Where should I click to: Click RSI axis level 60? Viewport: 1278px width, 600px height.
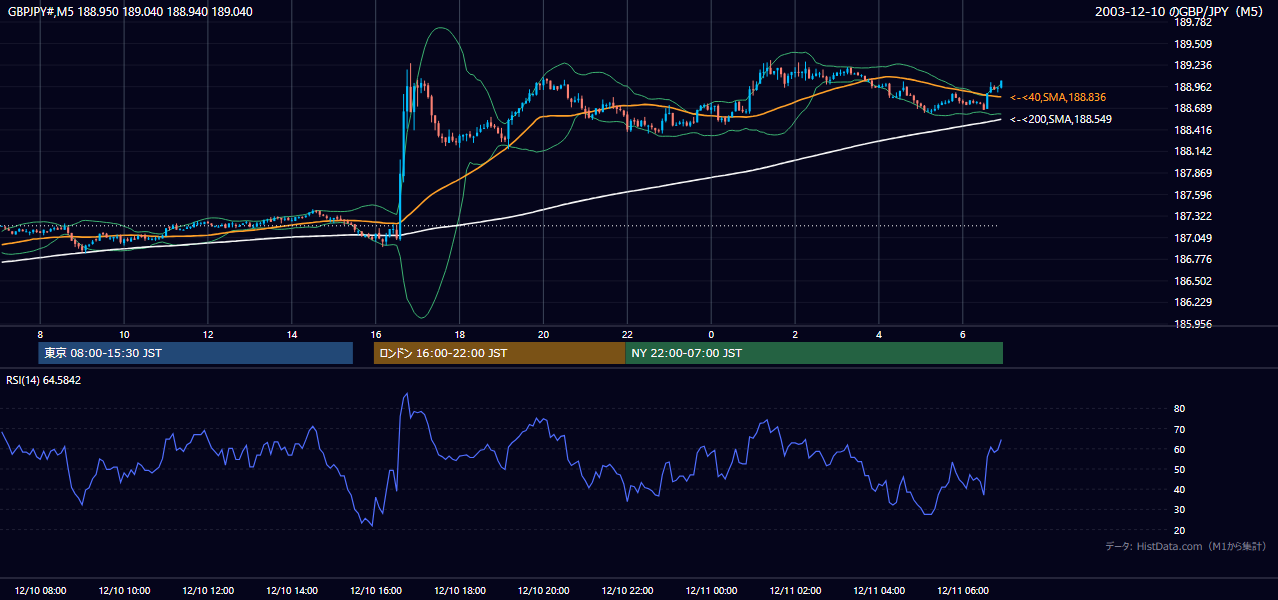point(1179,449)
